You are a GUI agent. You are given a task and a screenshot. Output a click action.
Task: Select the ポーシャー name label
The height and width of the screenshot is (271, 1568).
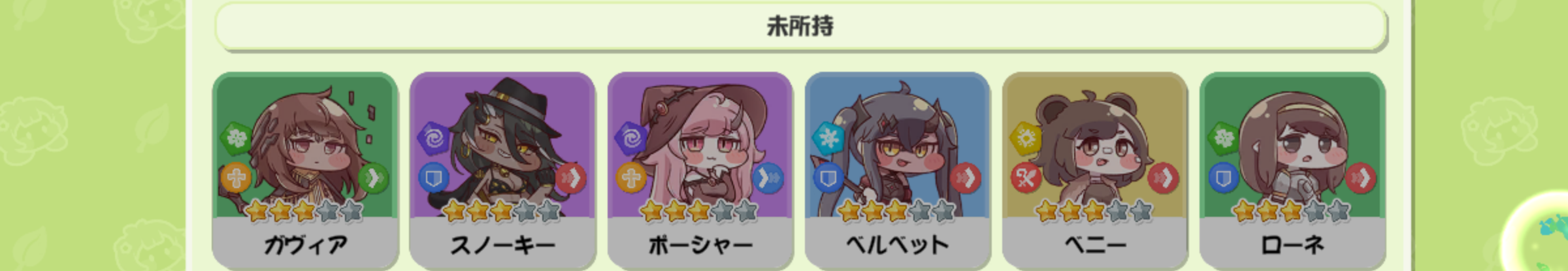click(700, 245)
